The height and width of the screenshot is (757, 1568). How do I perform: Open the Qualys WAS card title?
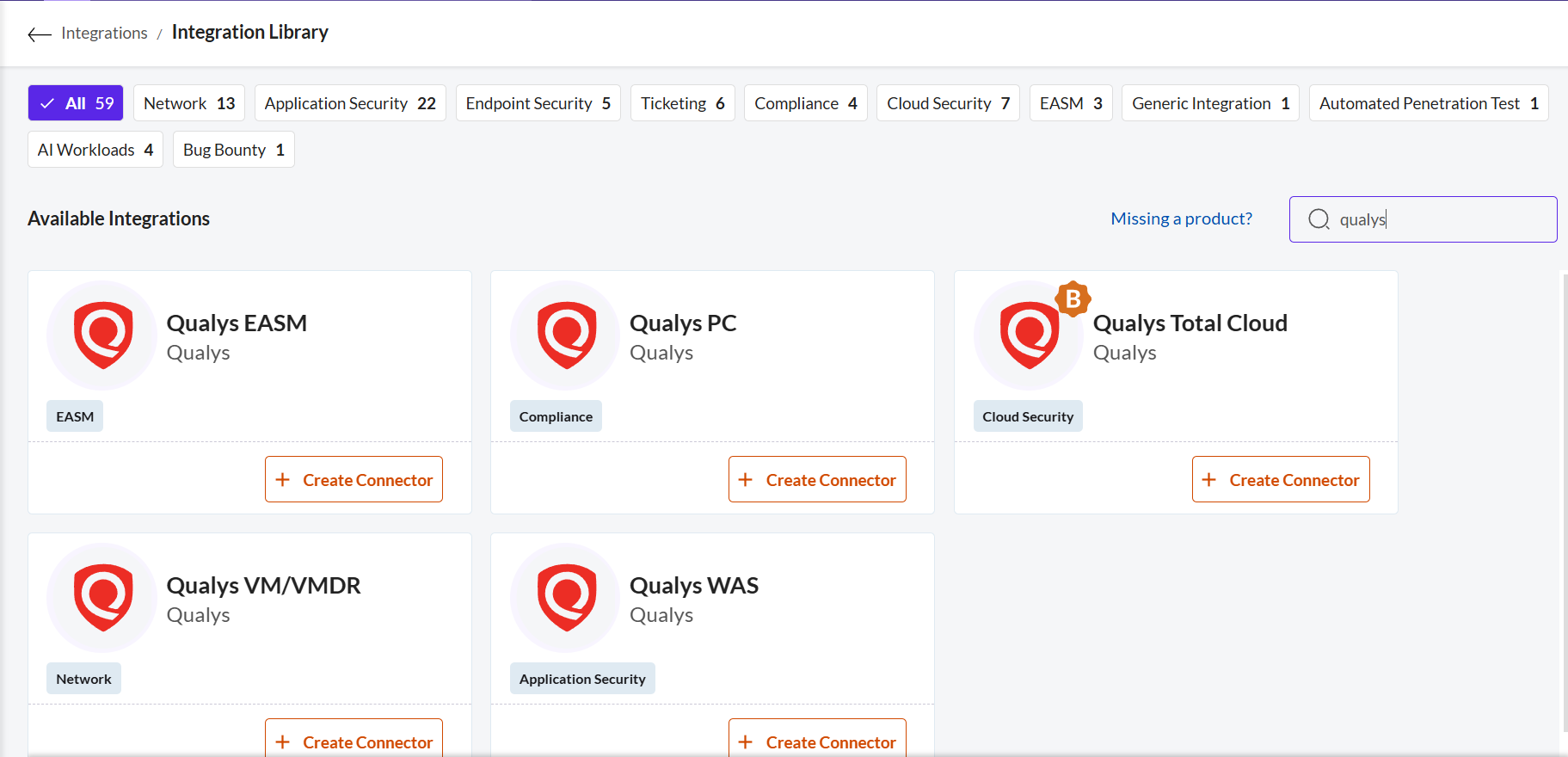(693, 586)
